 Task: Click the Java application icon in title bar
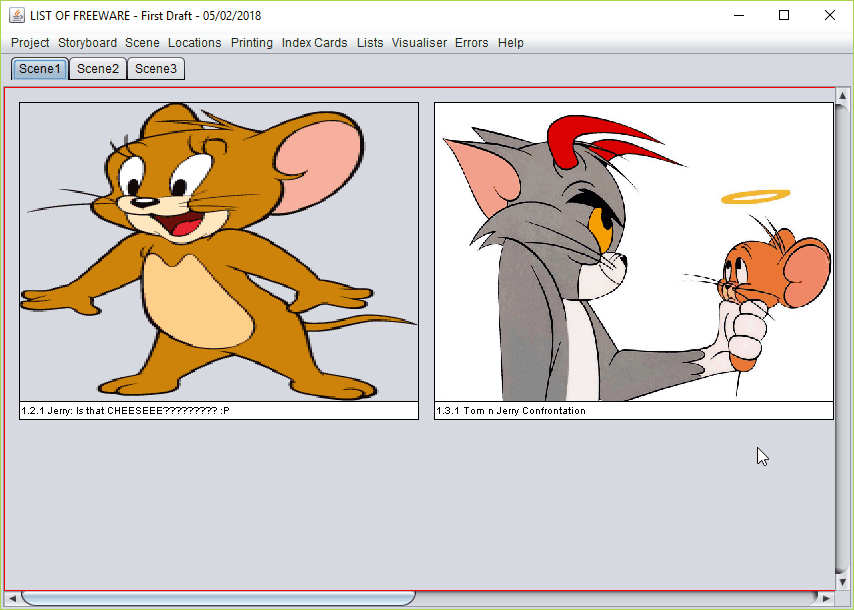click(x=17, y=15)
